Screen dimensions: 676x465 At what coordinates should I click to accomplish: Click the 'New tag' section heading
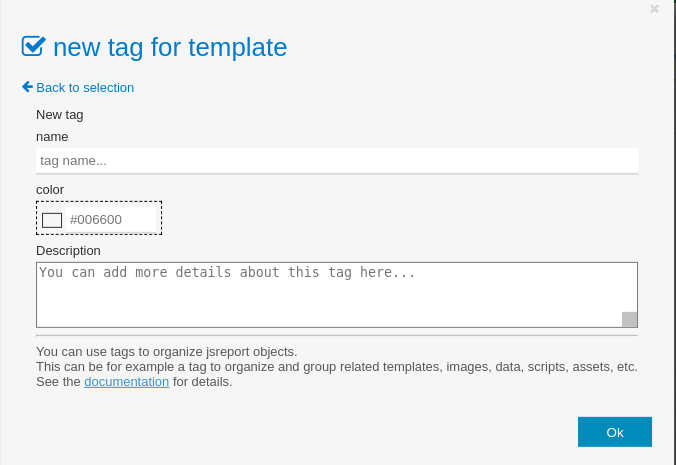point(59,114)
